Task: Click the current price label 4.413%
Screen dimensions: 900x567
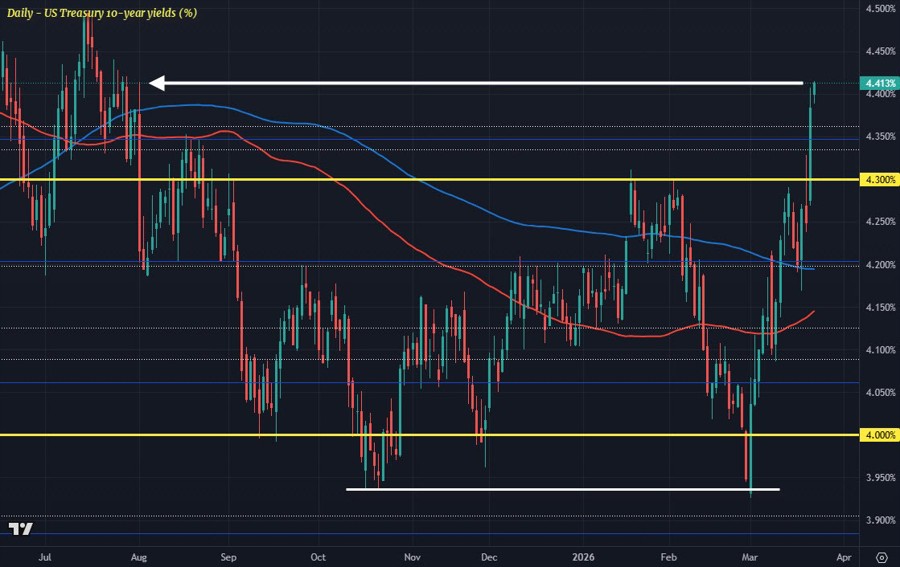Action: click(879, 84)
